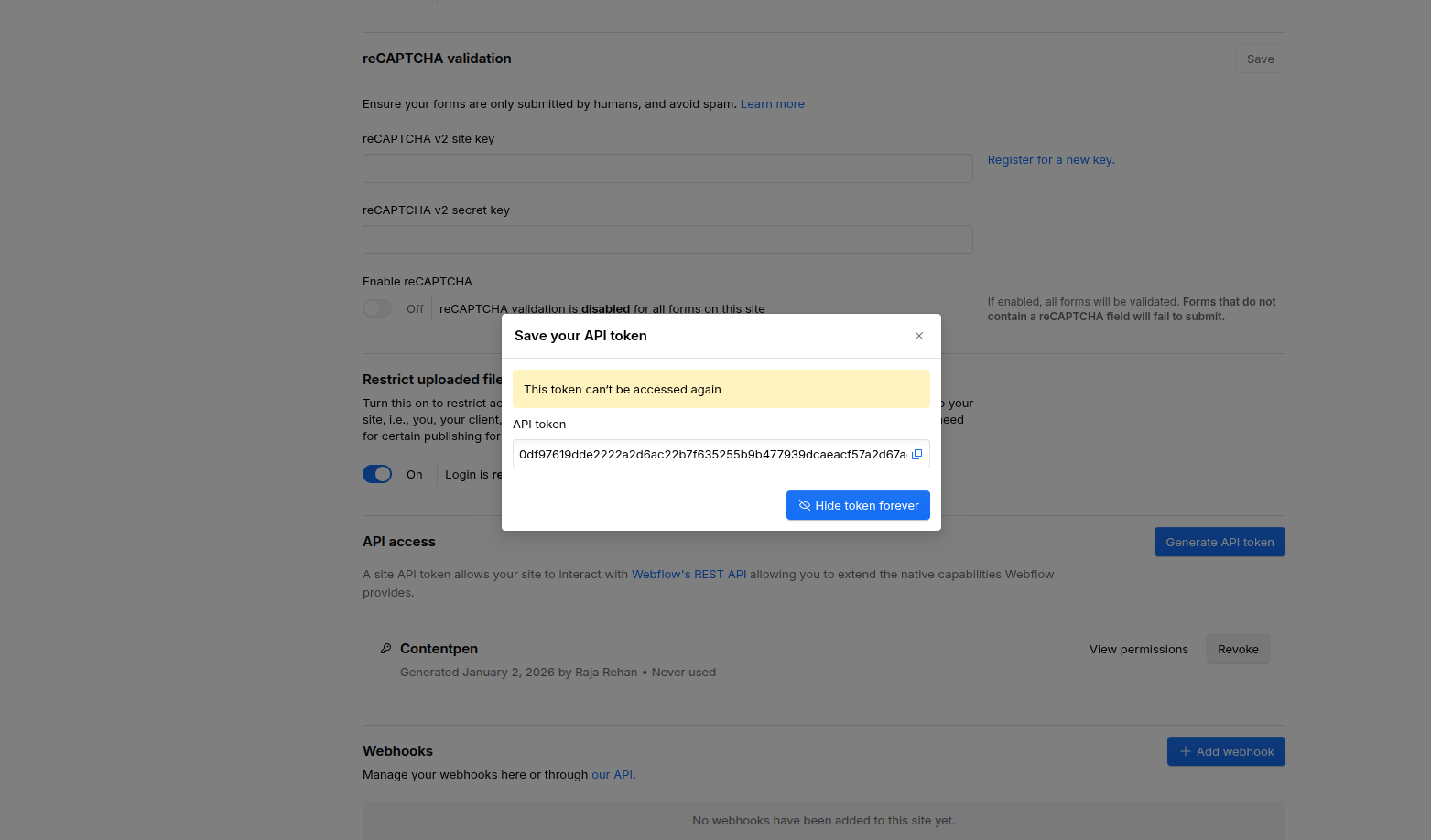The width and height of the screenshot is (1431, 840).
Task: Follow the Register for a new key link
Action: tap(1050, 160)
